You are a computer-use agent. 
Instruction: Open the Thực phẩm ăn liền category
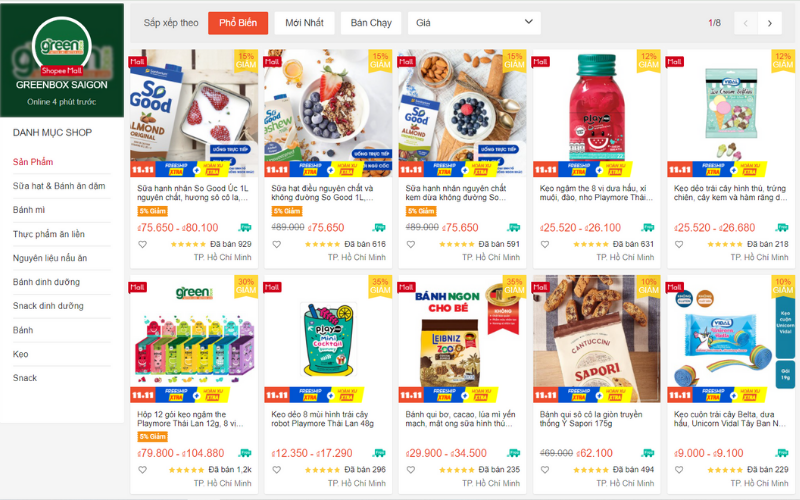tap(49, 234)
